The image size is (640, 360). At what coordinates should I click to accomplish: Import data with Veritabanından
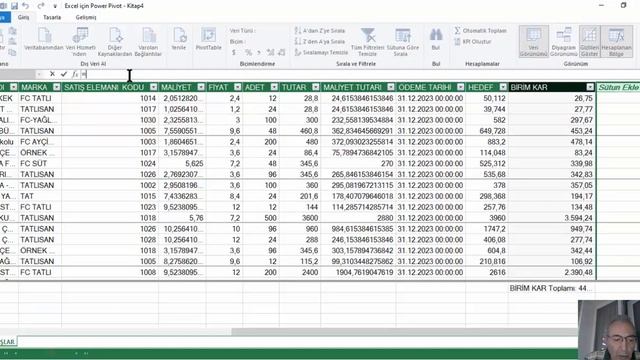(x=44, y=40)
